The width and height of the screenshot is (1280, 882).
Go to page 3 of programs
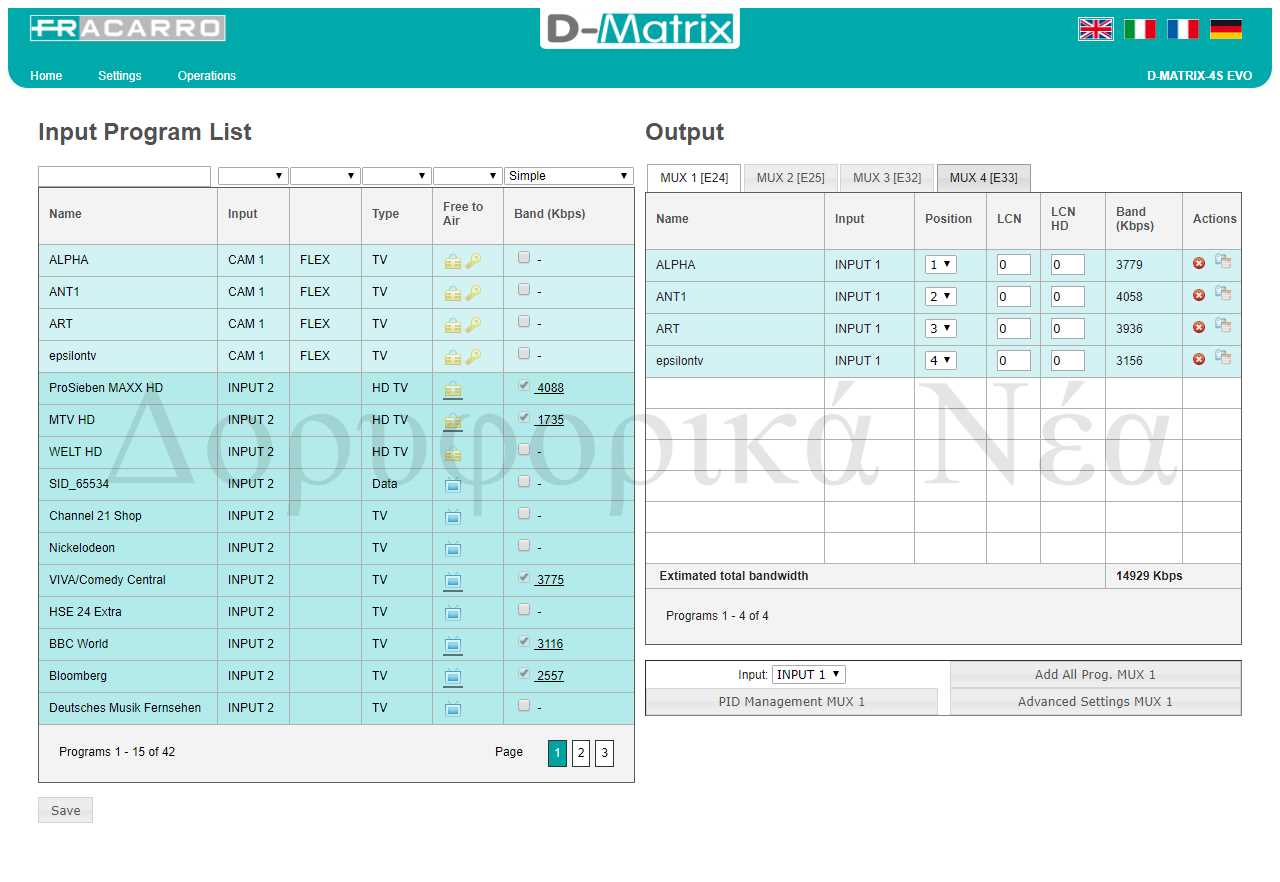(604, 753)
